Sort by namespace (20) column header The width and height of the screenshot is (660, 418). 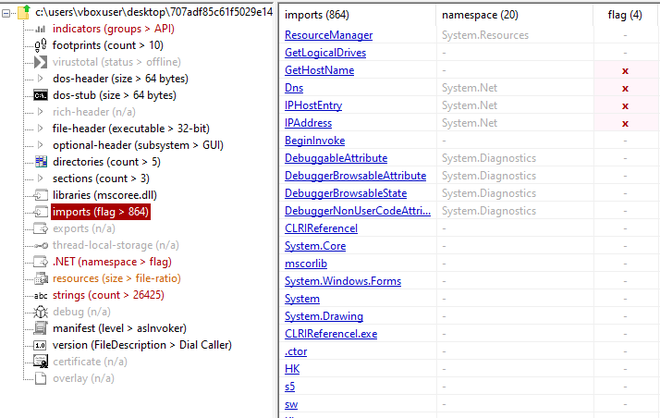click(x=480, y=15)
